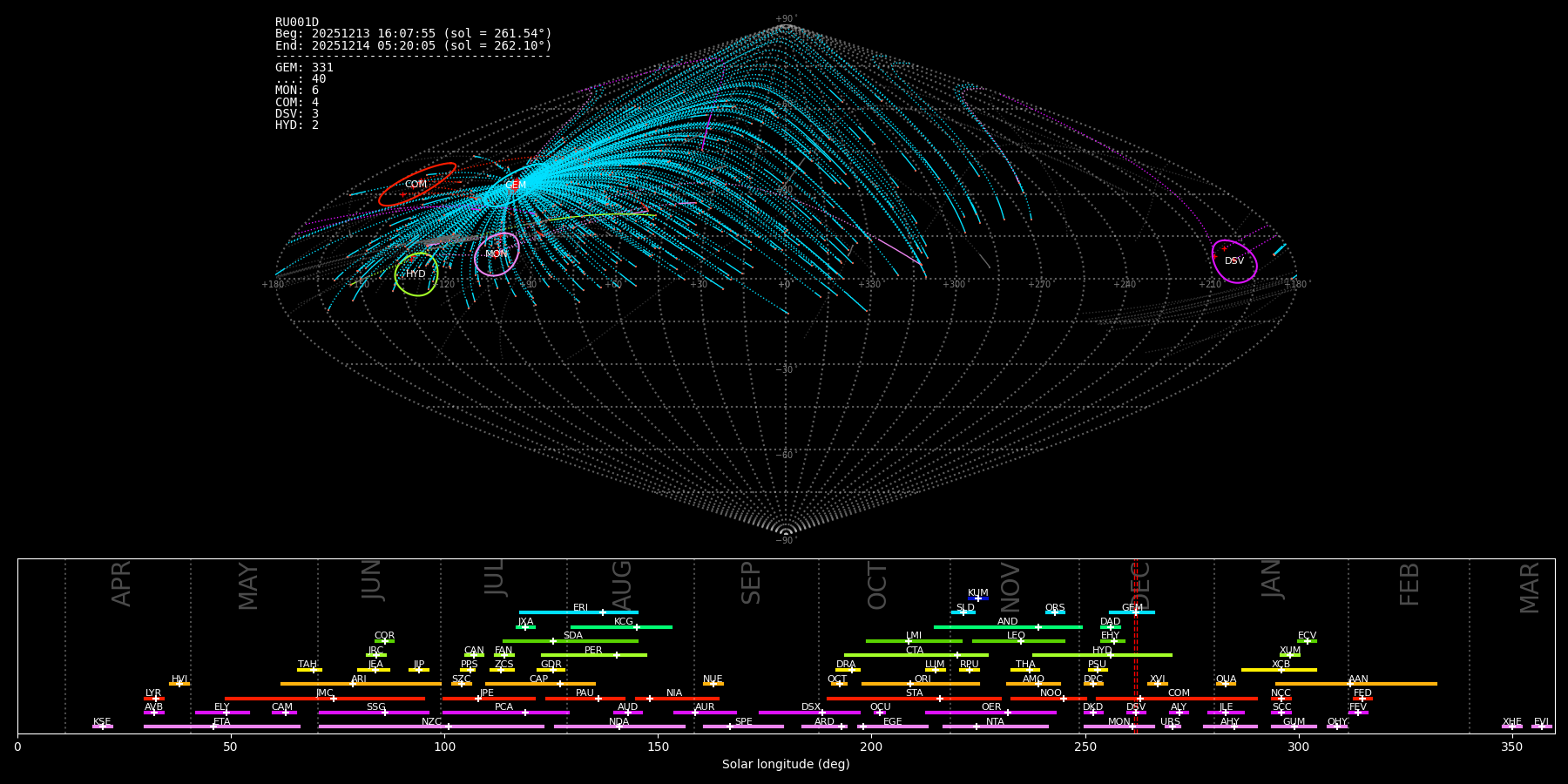Click the URS shower label in the timeline

(x=1170, y=722)
